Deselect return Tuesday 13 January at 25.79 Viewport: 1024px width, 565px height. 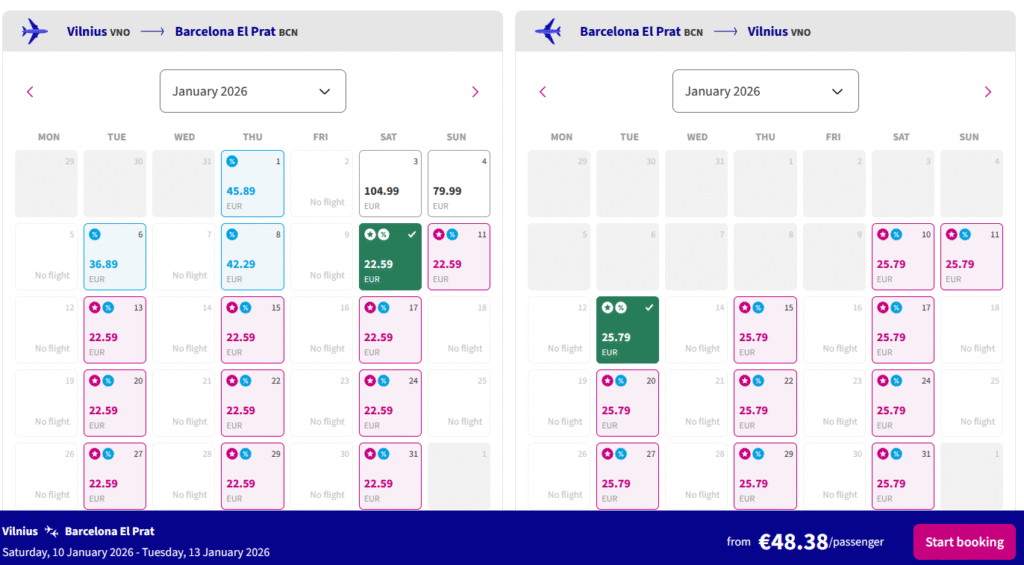tap(627, 330)
